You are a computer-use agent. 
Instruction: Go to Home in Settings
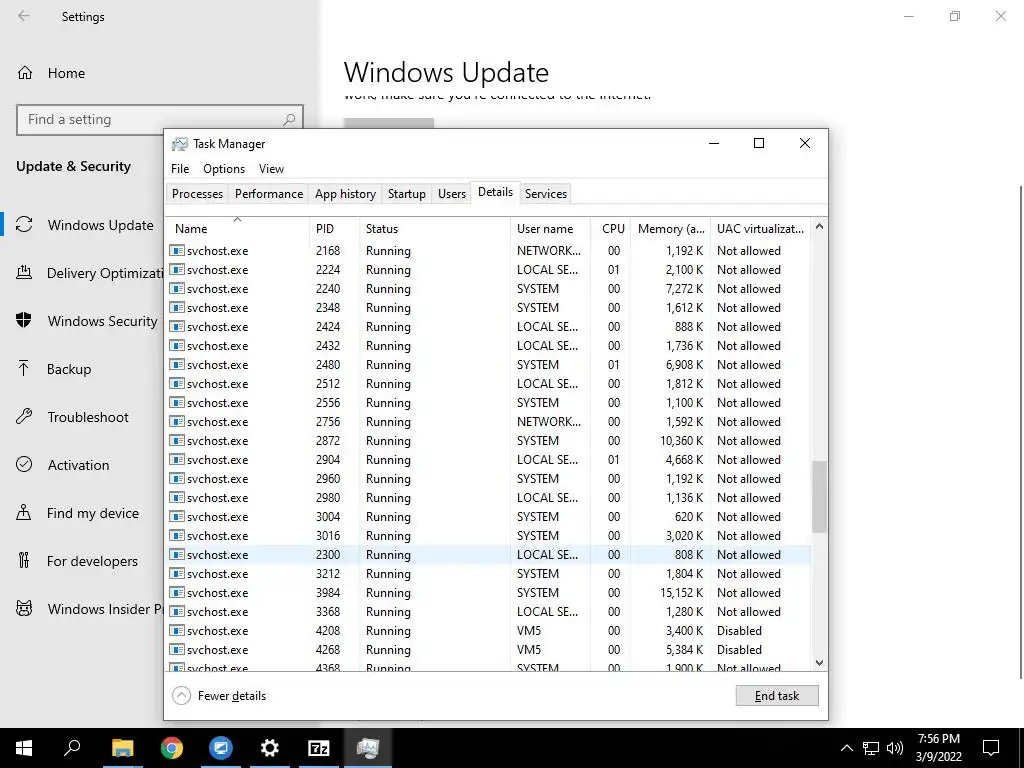pos(66,73)
